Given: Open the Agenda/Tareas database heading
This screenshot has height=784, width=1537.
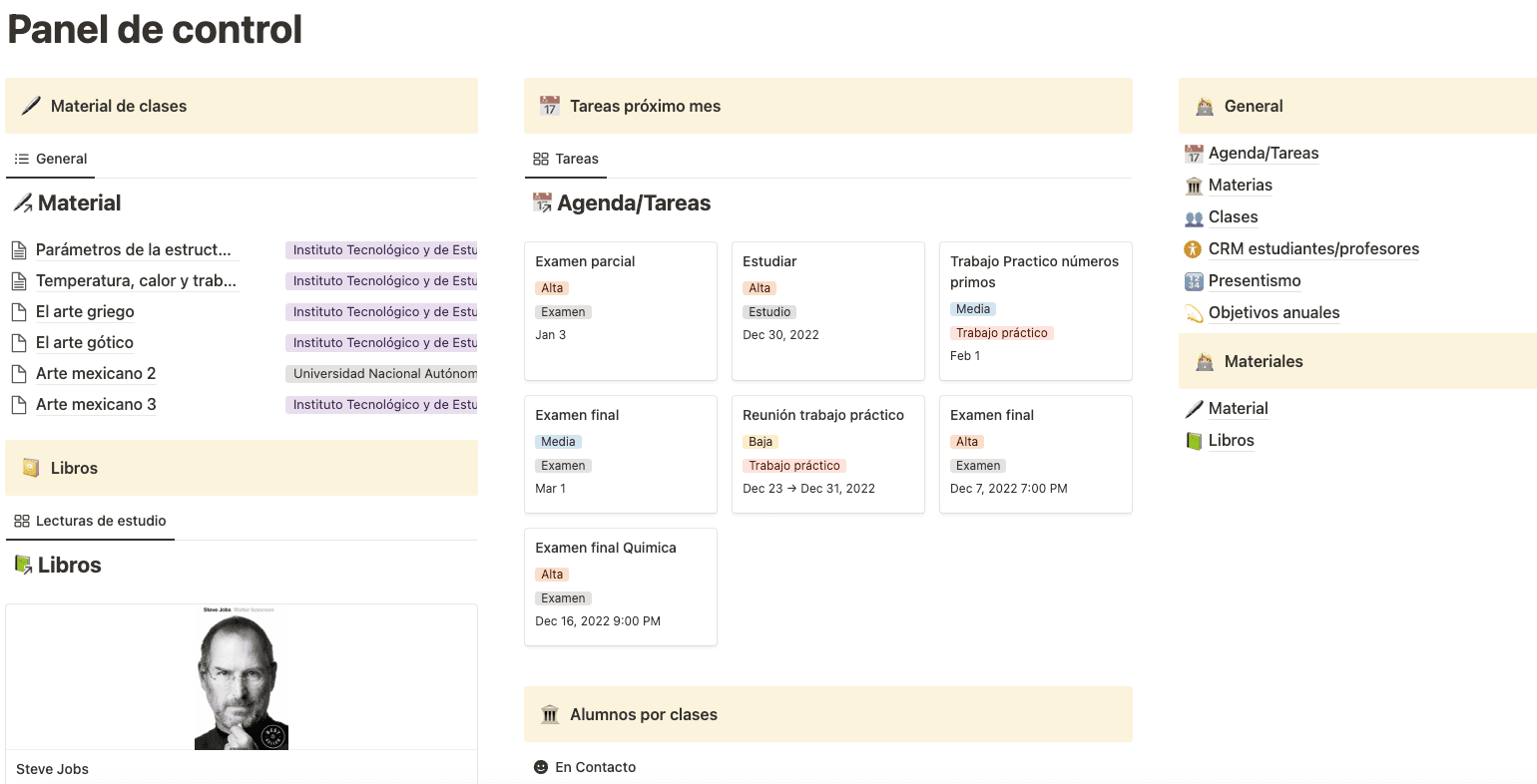Looking at the screenshot, I should tap(633, 203).
